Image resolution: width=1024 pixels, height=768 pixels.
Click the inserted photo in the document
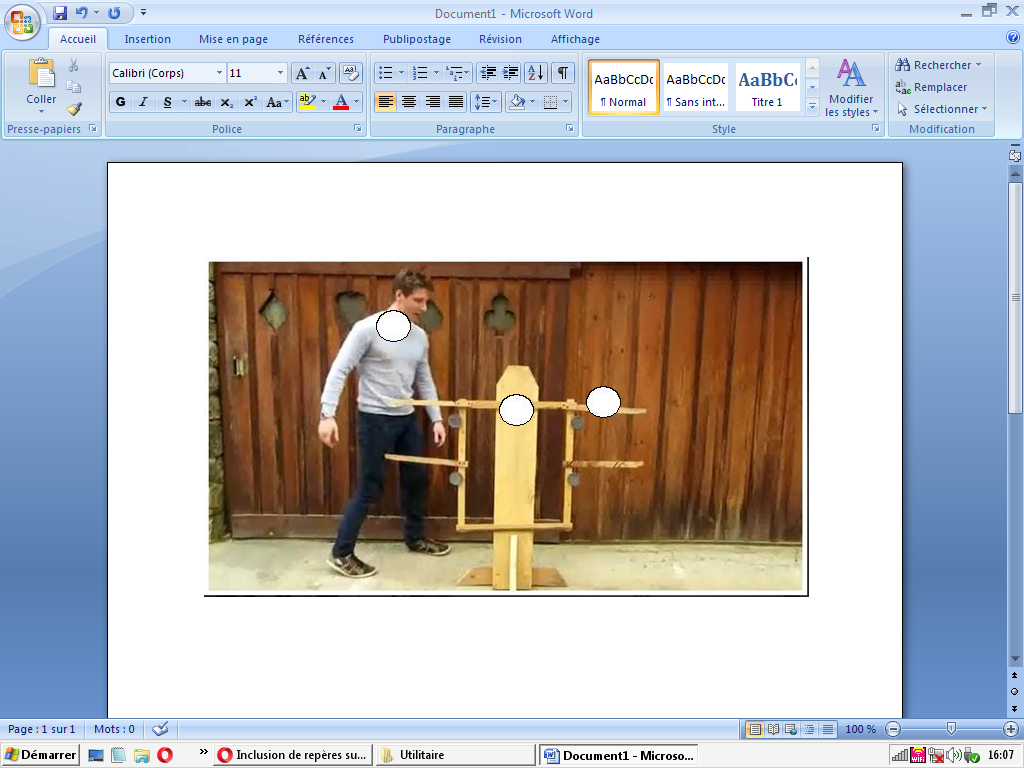[x=505, y=426]
